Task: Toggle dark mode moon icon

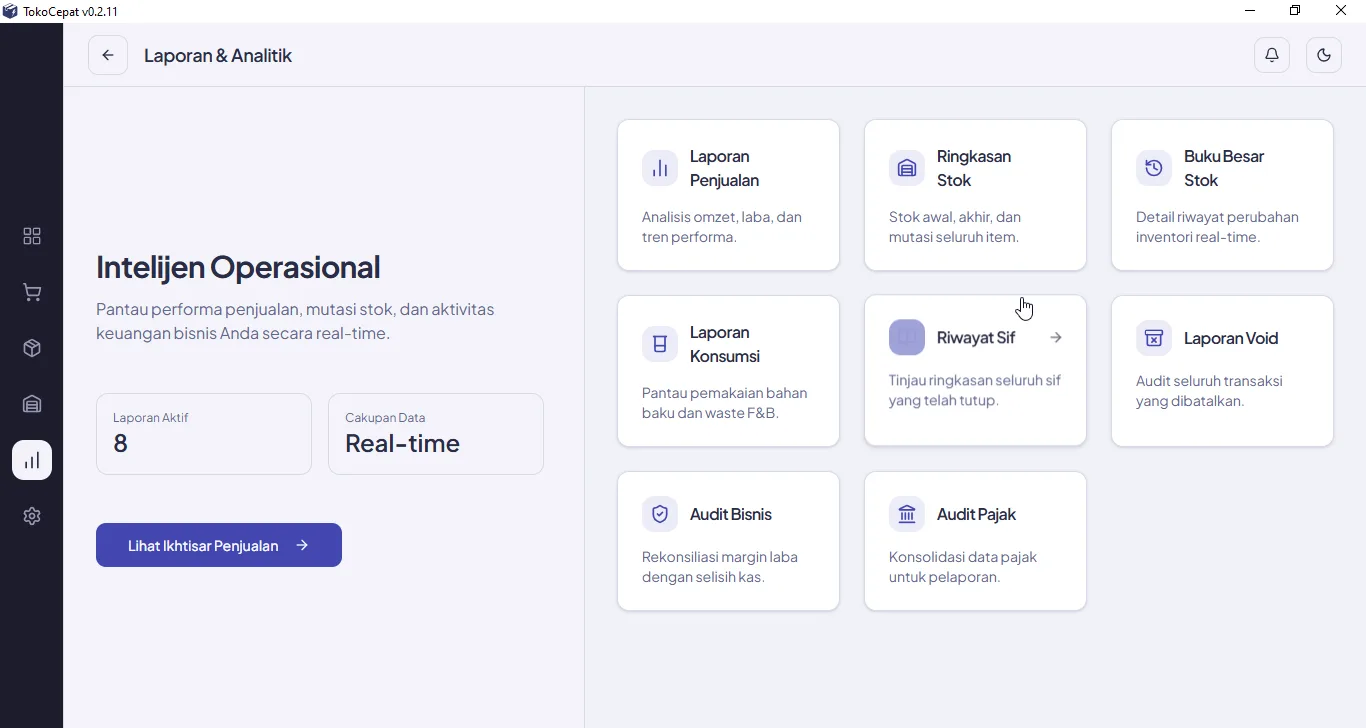Action: (1324, 55)
